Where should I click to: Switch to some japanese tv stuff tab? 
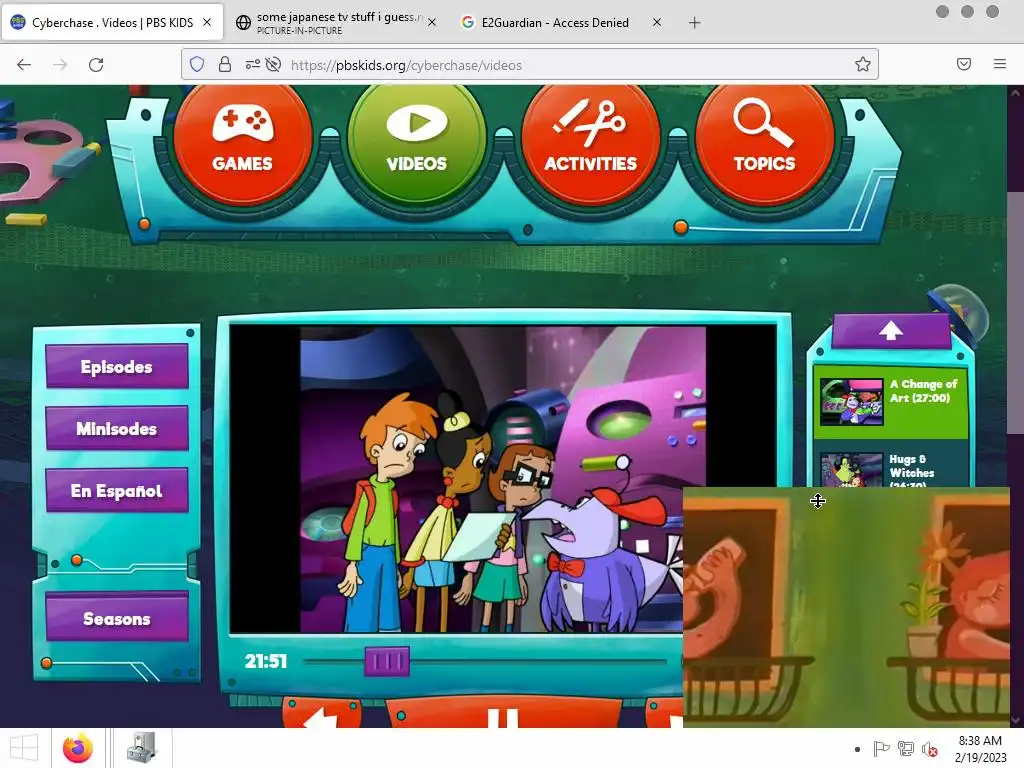click(x=336, y=23)
